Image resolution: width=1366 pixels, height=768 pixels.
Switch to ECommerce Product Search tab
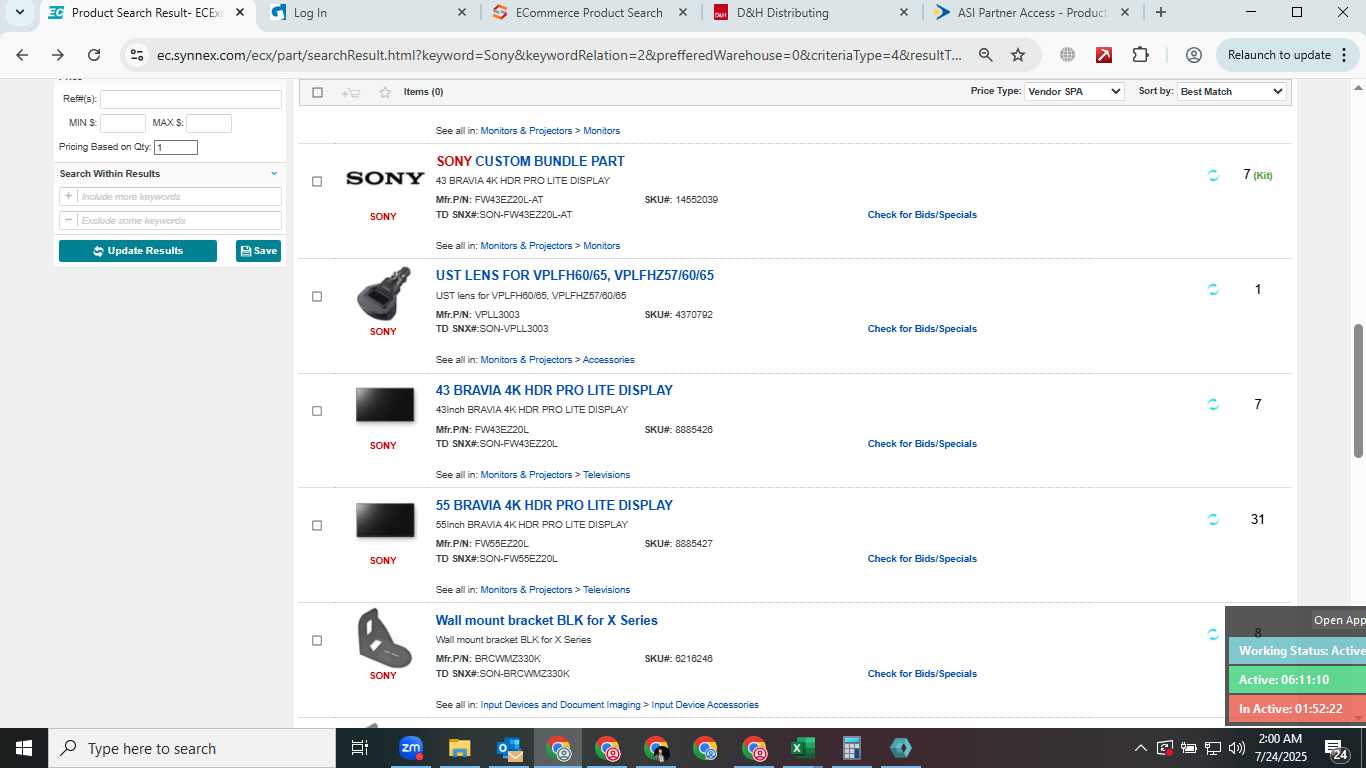[590, 13]
